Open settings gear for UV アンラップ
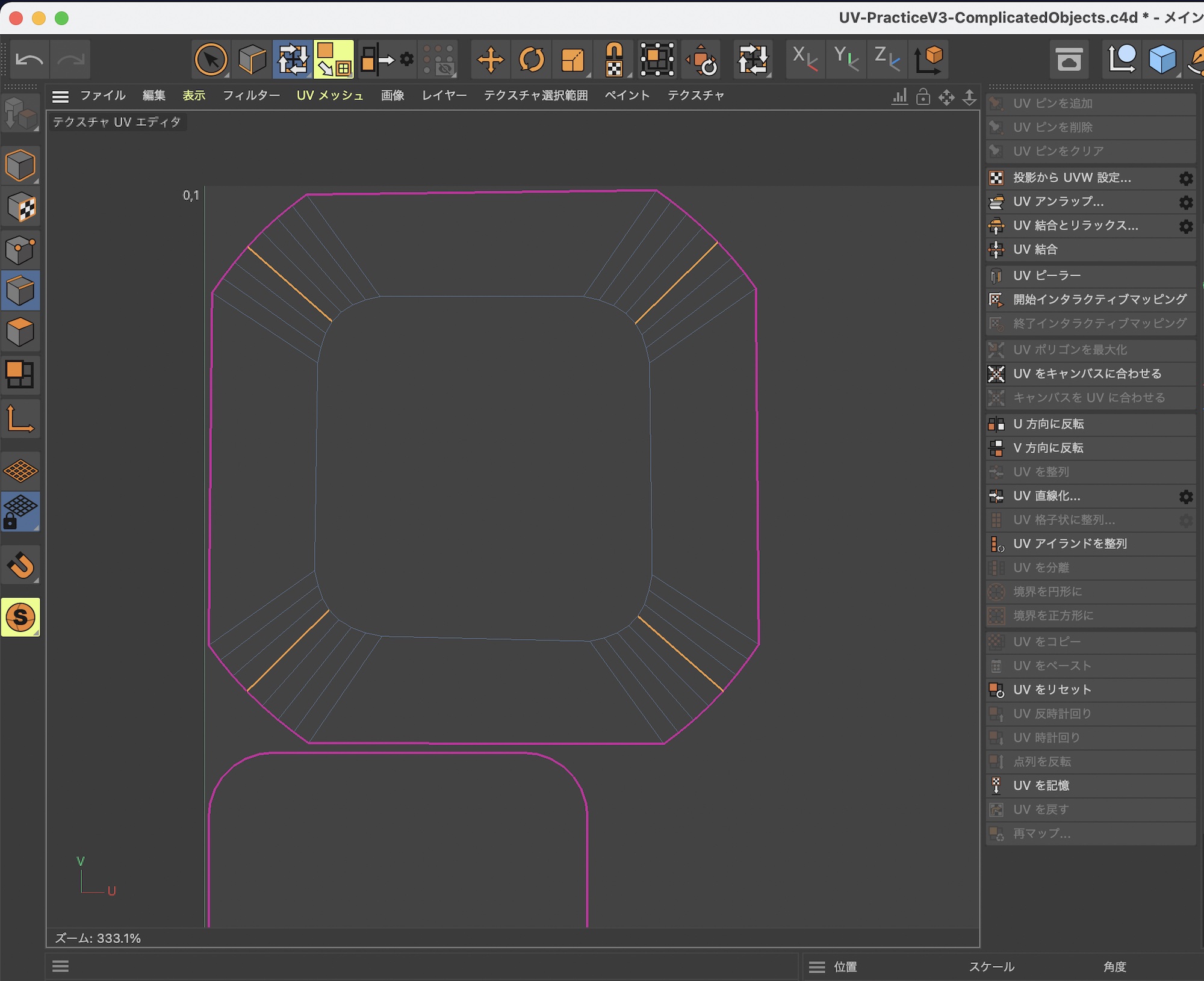This screenshot has height=981, width=1204. click(1185, 202)
